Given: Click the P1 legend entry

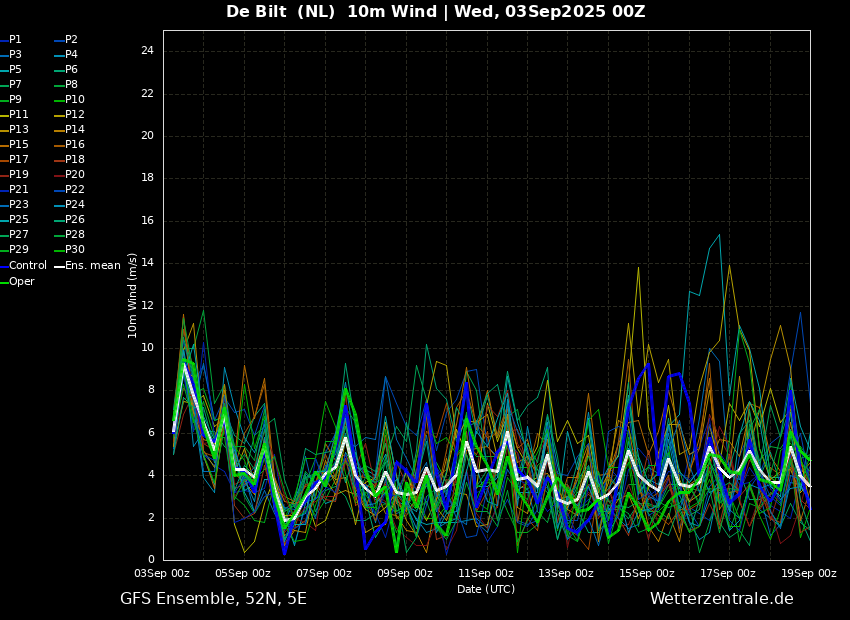Looking at the screenshot, I should tap(15, 40).
